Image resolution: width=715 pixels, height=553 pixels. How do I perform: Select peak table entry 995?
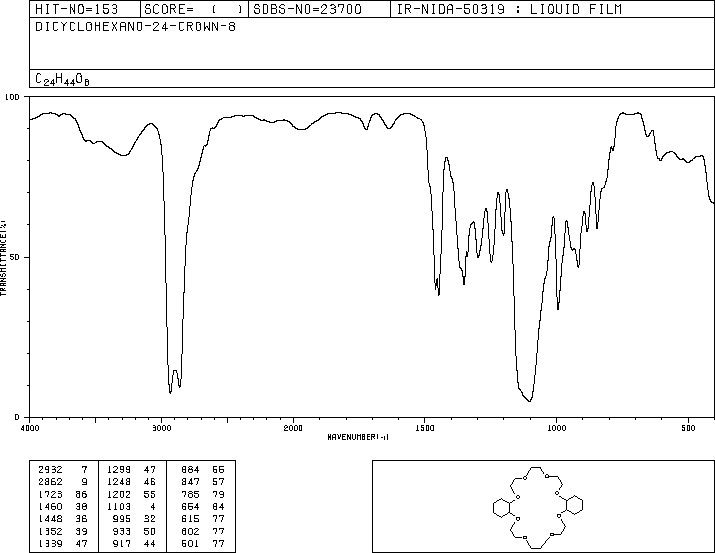[122, 519]
